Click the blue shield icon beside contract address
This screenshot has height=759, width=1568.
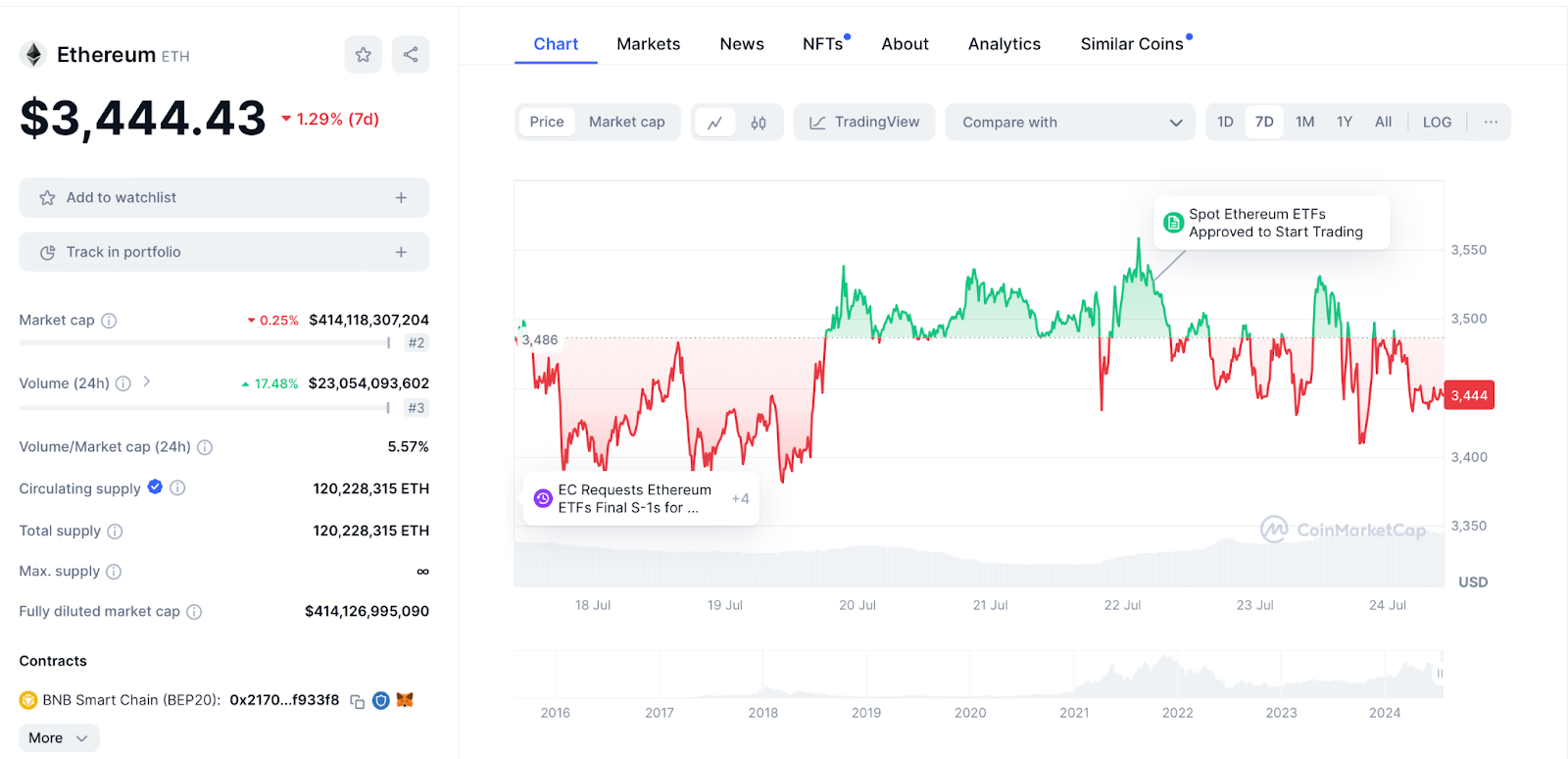(381, 700)
